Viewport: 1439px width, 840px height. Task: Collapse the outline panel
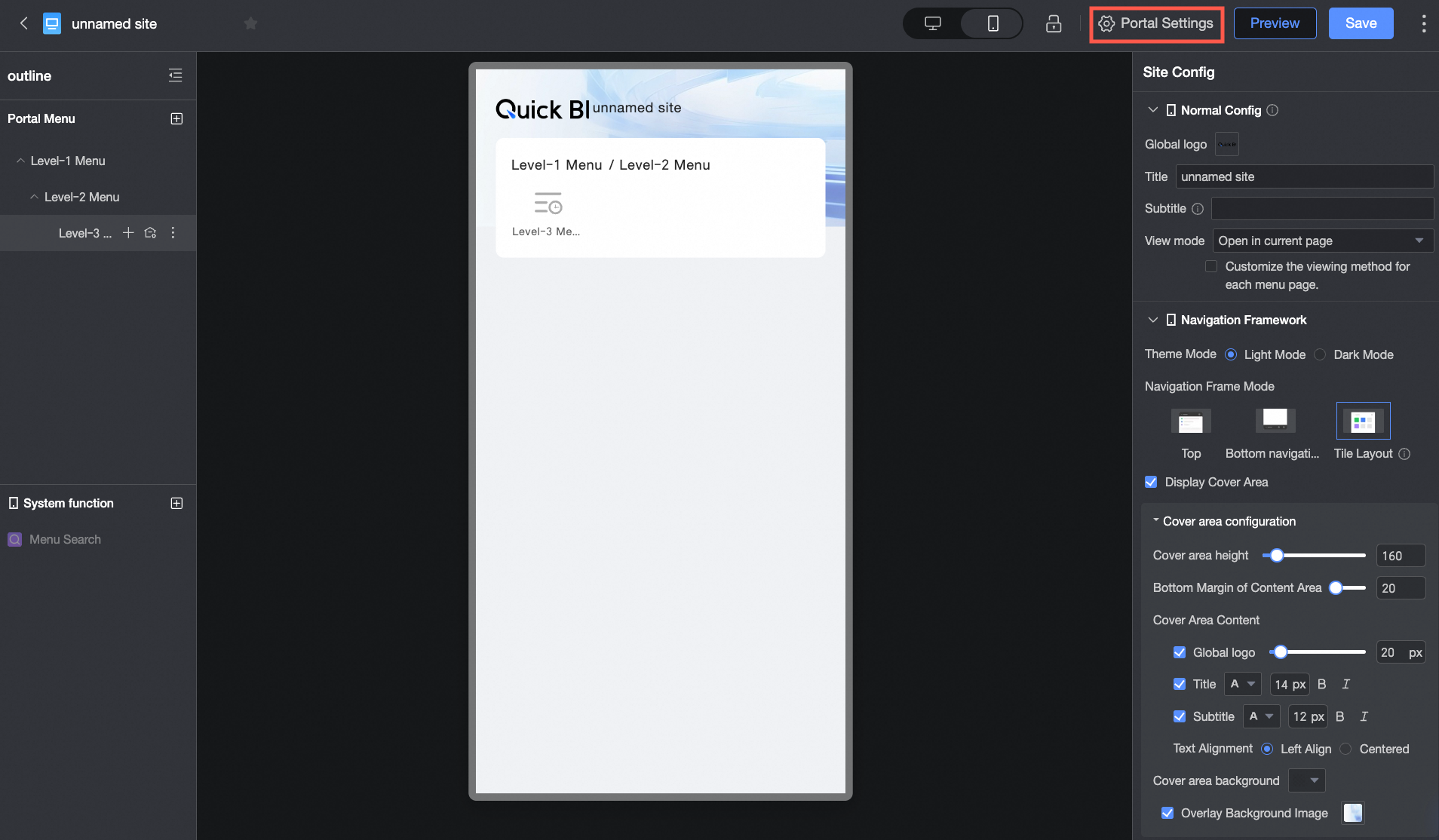click(x=176, y=75)
